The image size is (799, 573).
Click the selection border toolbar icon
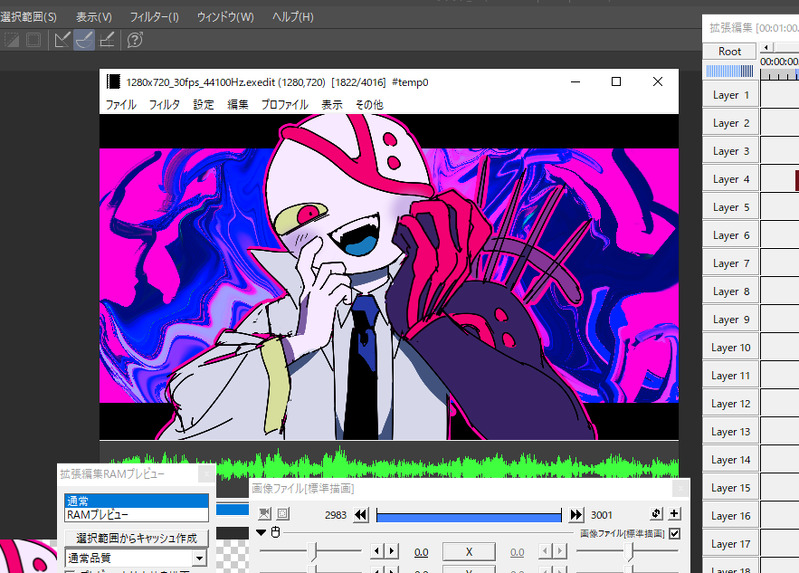point(34,40)
